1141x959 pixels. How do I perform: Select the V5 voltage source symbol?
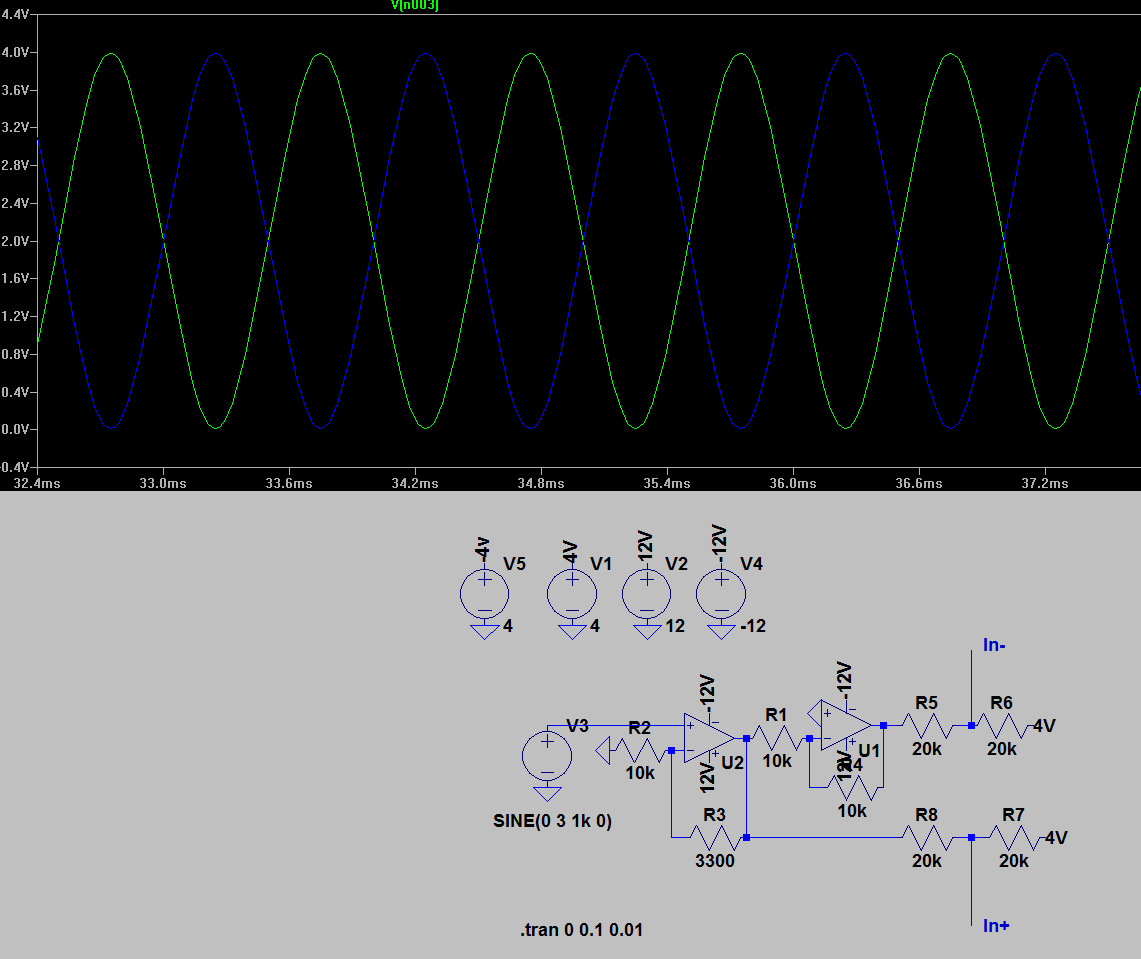point(485,594)
